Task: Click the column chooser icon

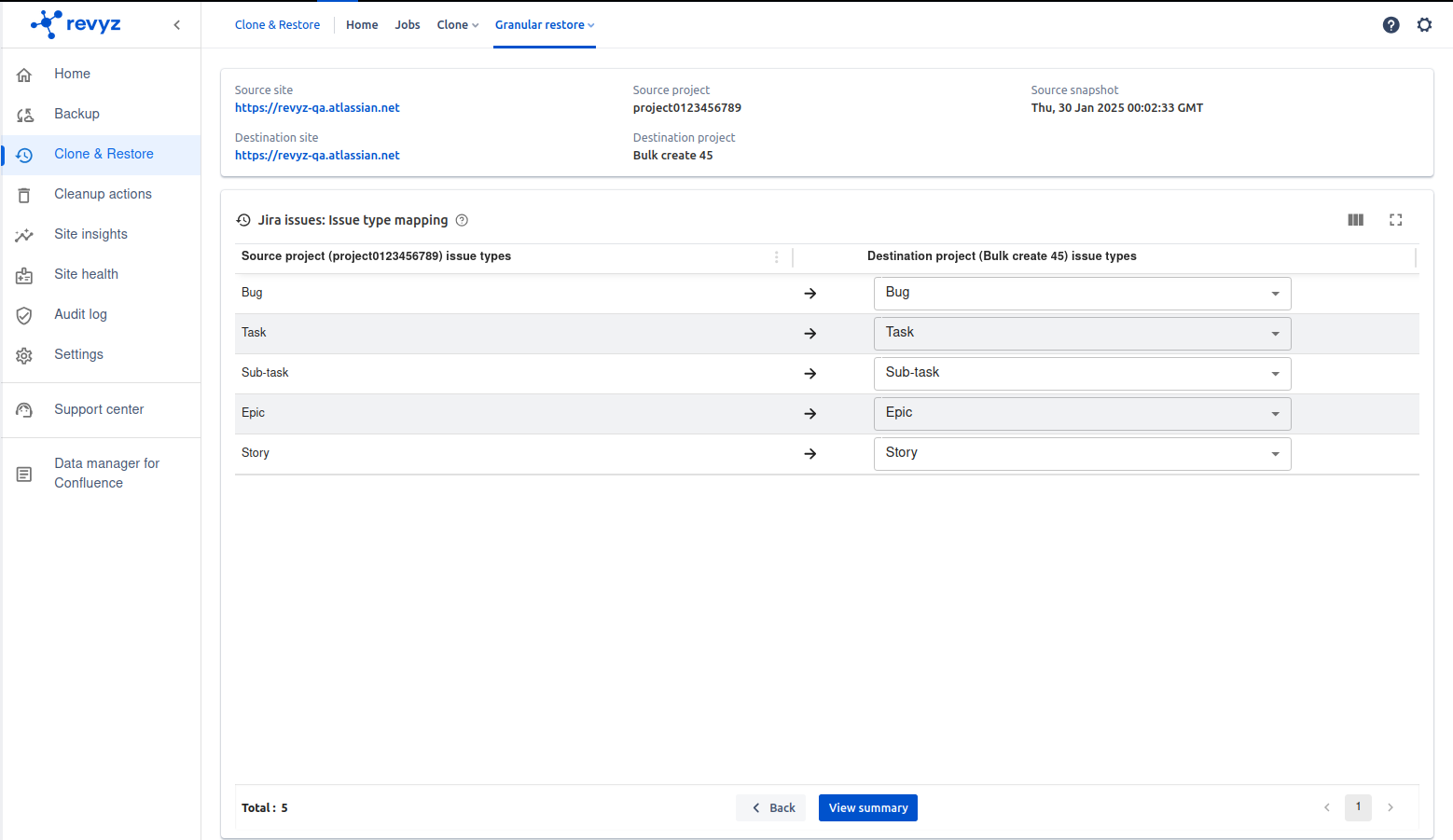Action: 1355,220
